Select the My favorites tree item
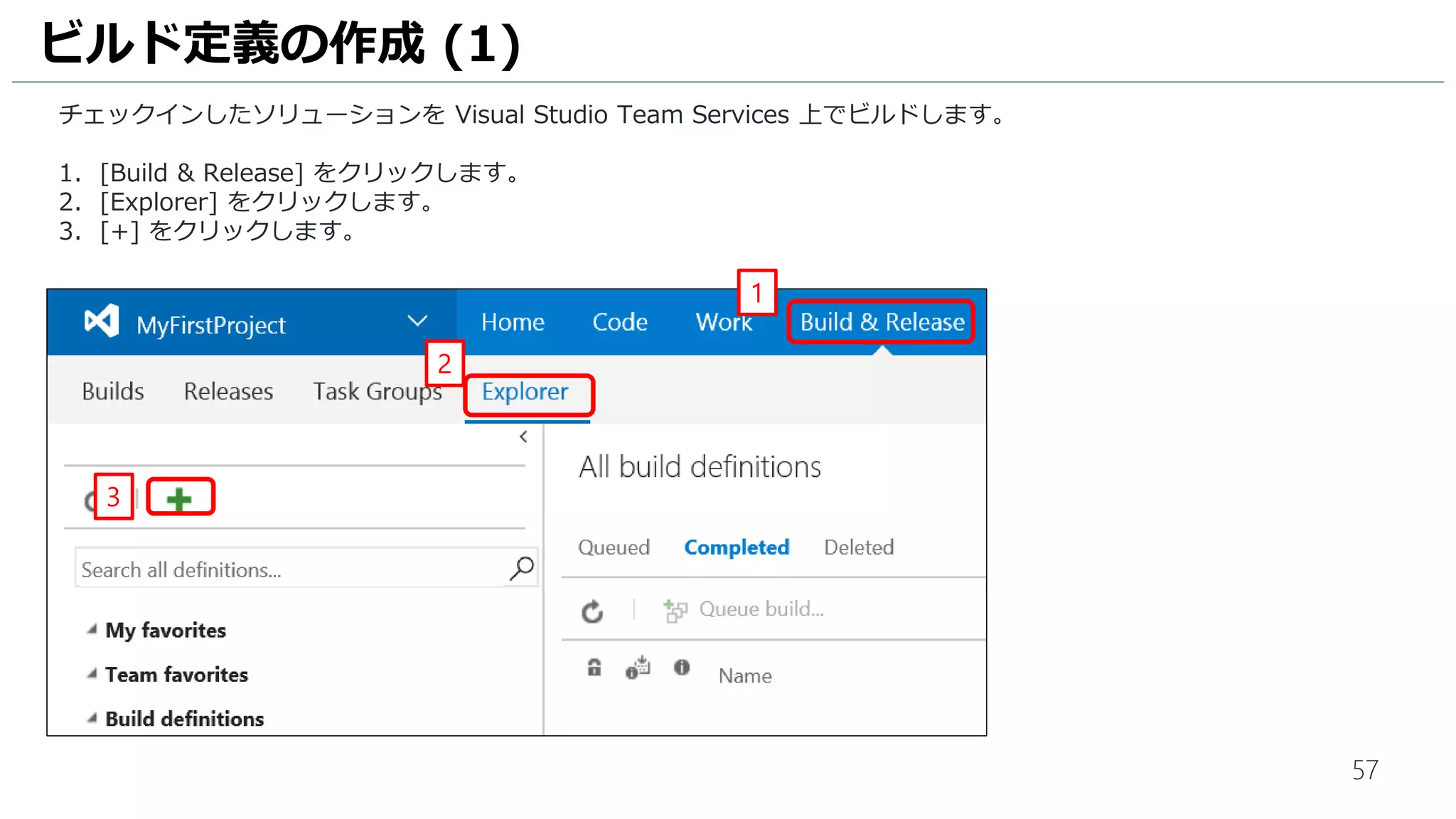Image resolution: width=1456 pixels, height=819 pixels. [x=166, y=631]
